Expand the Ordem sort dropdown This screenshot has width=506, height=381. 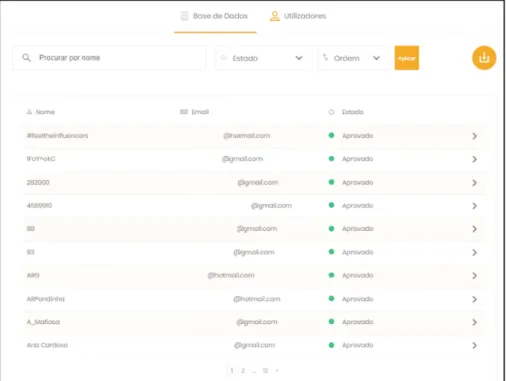354,58
